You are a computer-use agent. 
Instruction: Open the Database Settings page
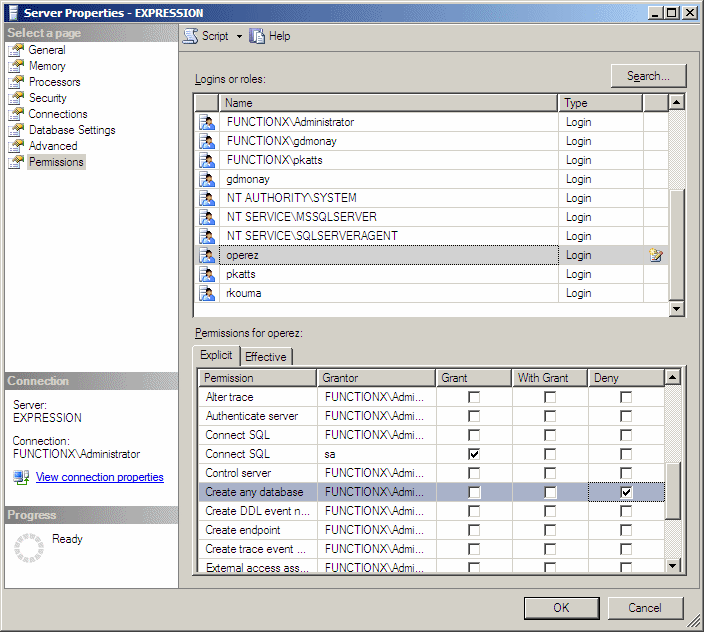click(x=72, y=130)
